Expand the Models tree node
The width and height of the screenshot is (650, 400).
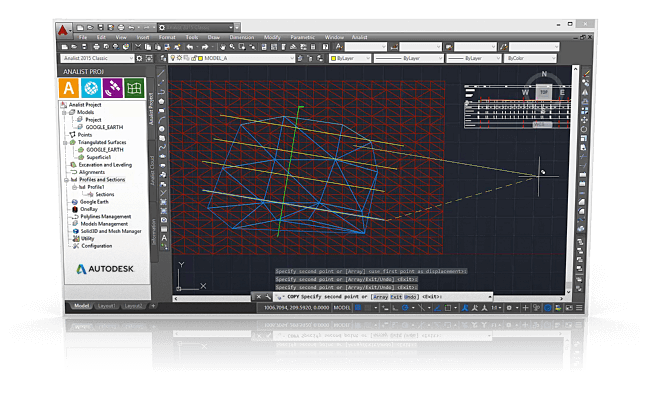pos(65,112)
